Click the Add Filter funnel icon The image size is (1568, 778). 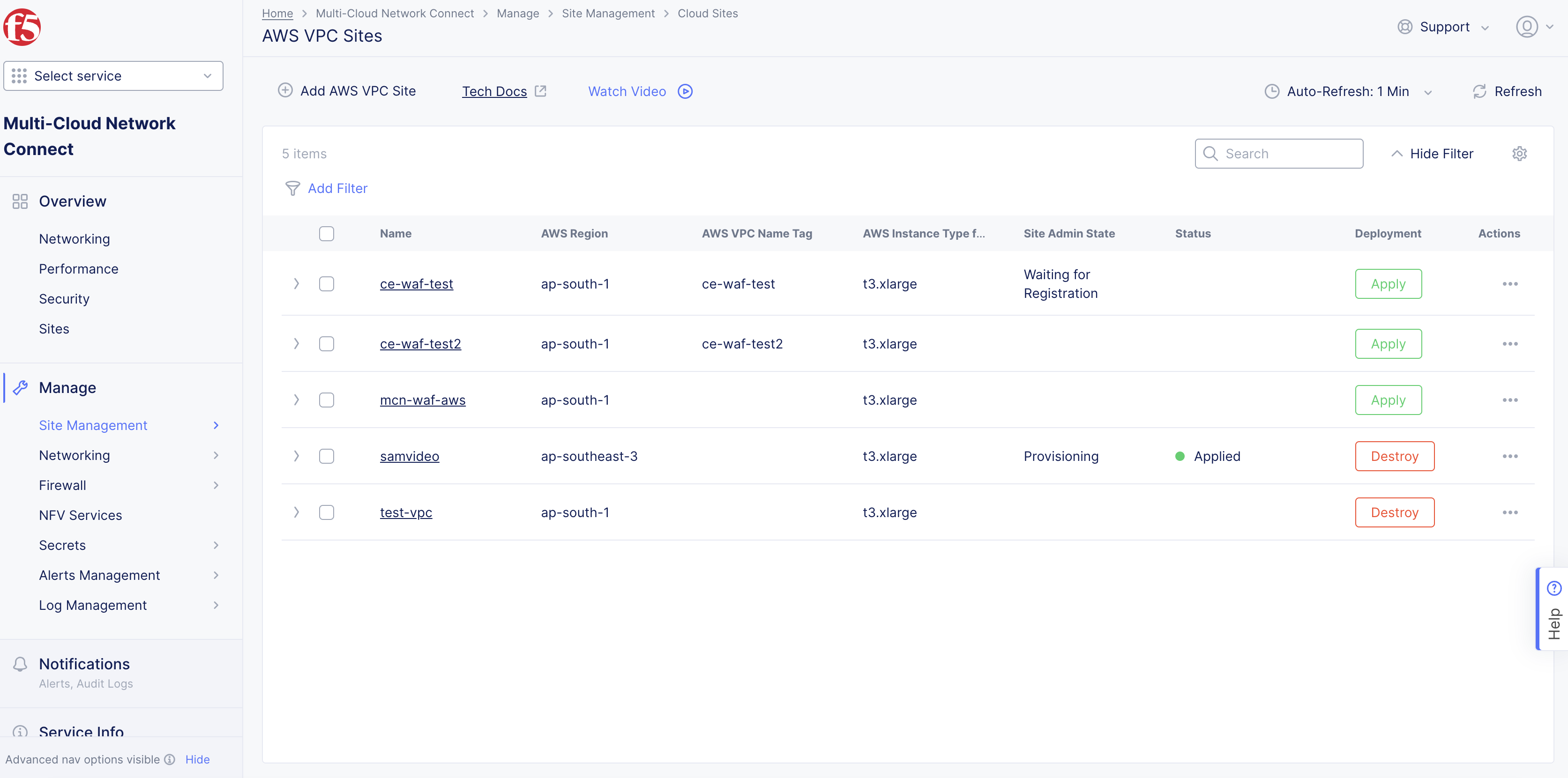coord(293,189)
